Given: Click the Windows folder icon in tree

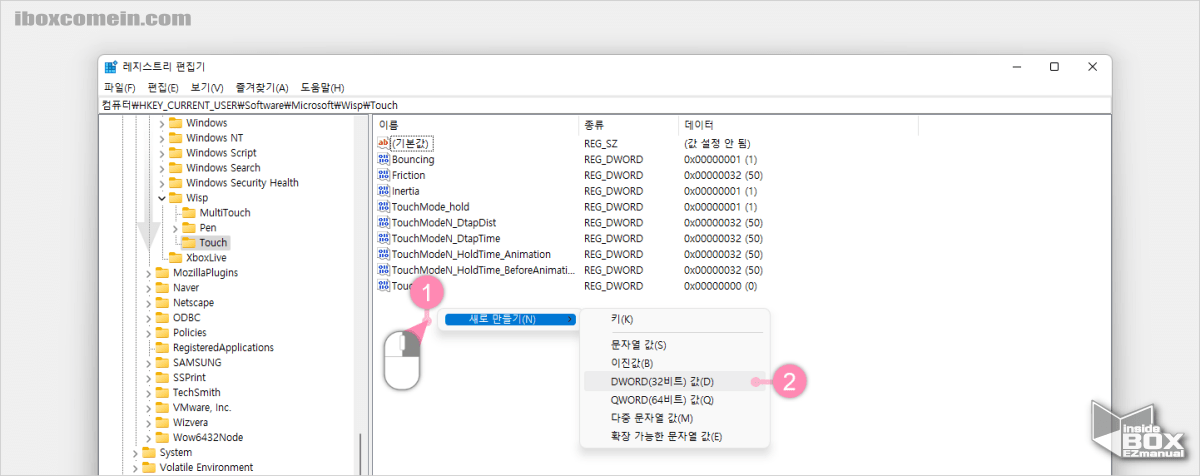Looking at the screenshot, I should coord(175,123).
